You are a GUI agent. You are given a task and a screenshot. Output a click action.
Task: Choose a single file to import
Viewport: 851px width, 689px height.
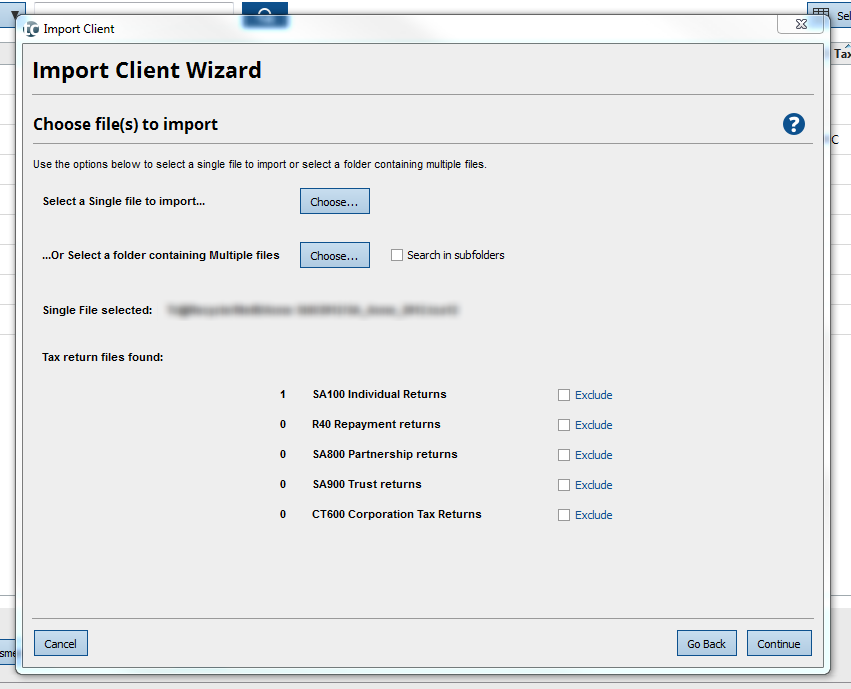334,201
